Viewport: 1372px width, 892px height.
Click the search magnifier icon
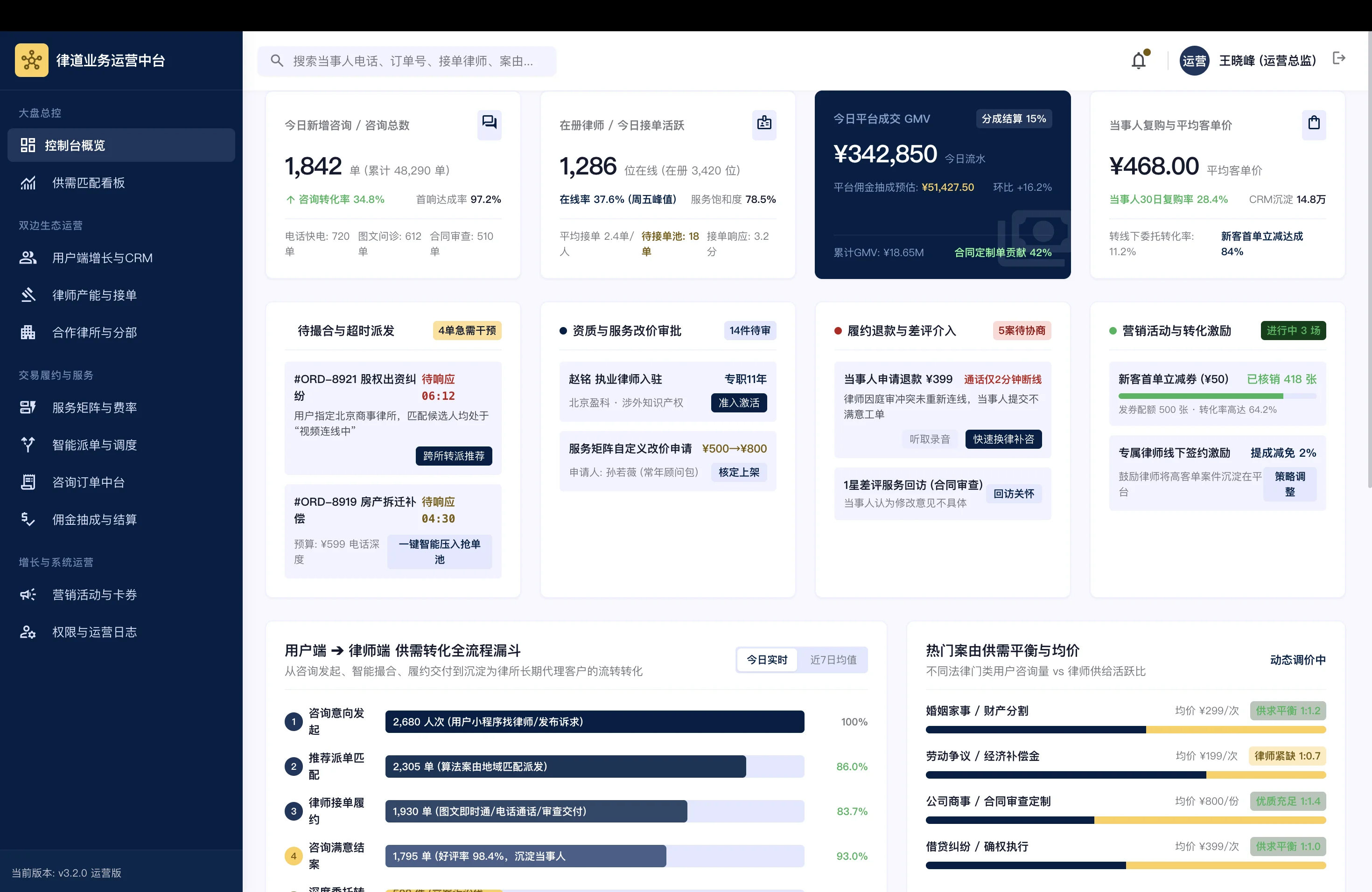[x=277, y=61]
